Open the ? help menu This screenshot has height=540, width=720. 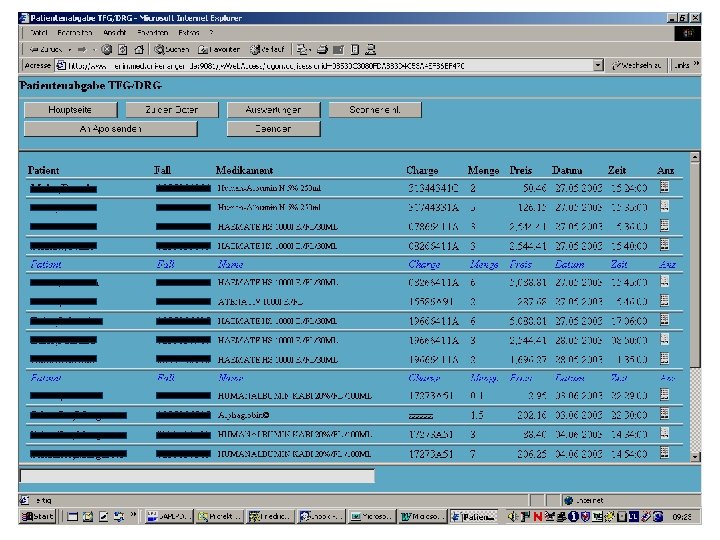click(211, 33)
